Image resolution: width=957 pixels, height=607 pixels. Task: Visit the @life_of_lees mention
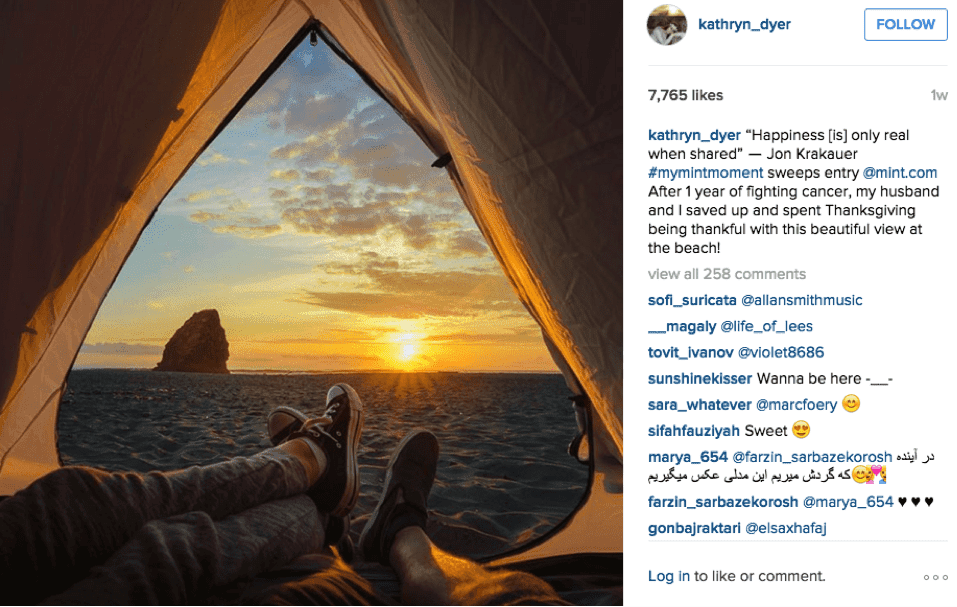click(767, 326)
